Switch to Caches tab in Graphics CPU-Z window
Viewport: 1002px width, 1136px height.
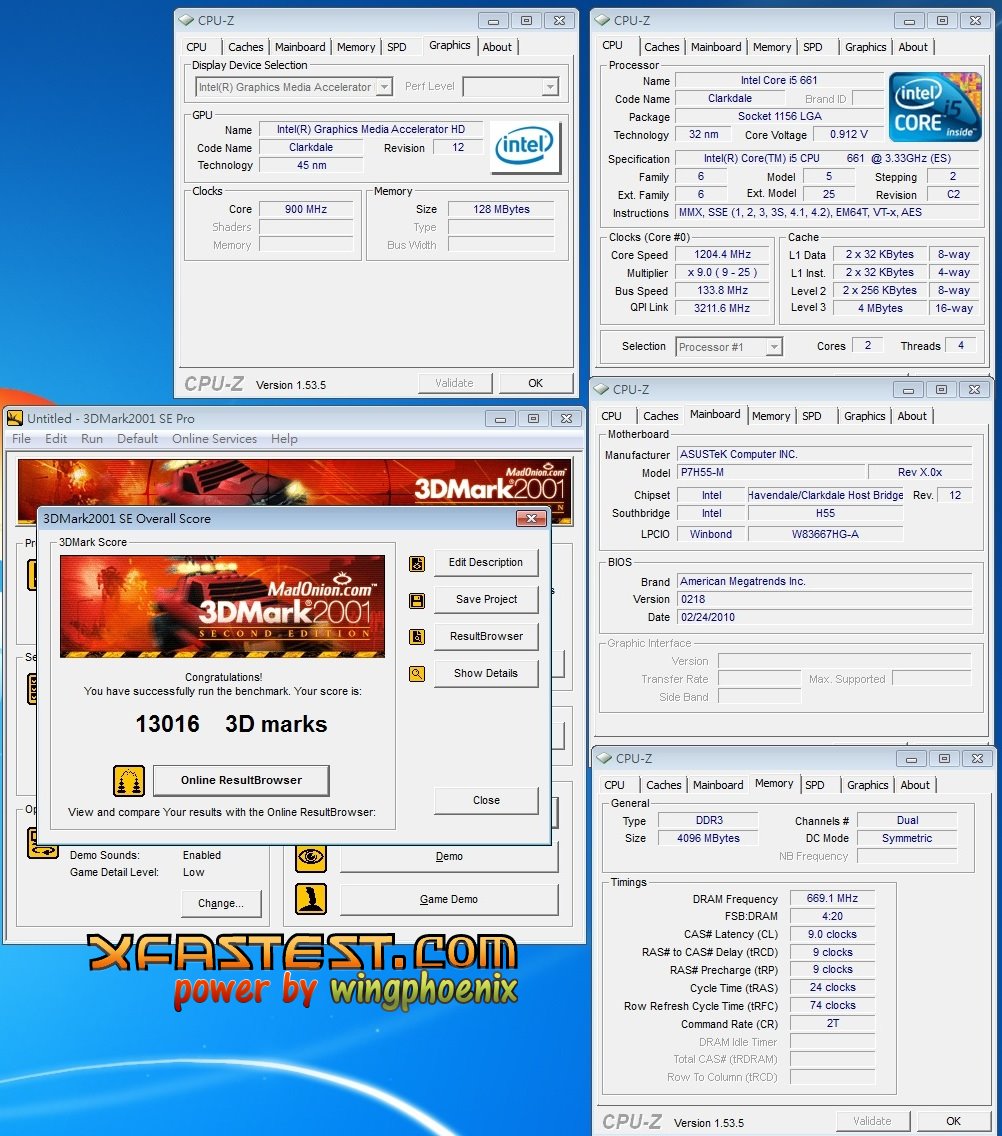246,47
